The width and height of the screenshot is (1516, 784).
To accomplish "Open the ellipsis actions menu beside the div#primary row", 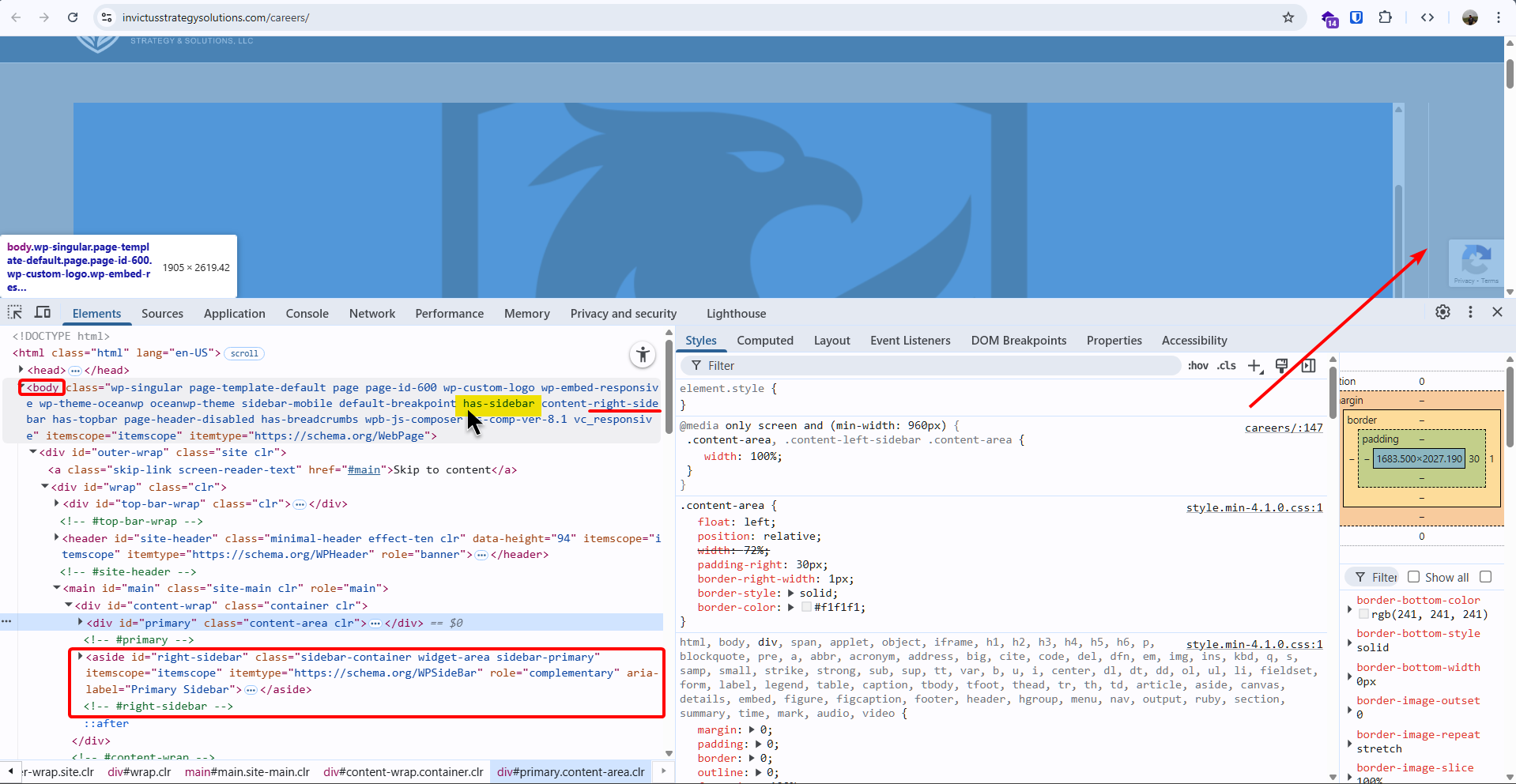I will [x=6, y=622].
